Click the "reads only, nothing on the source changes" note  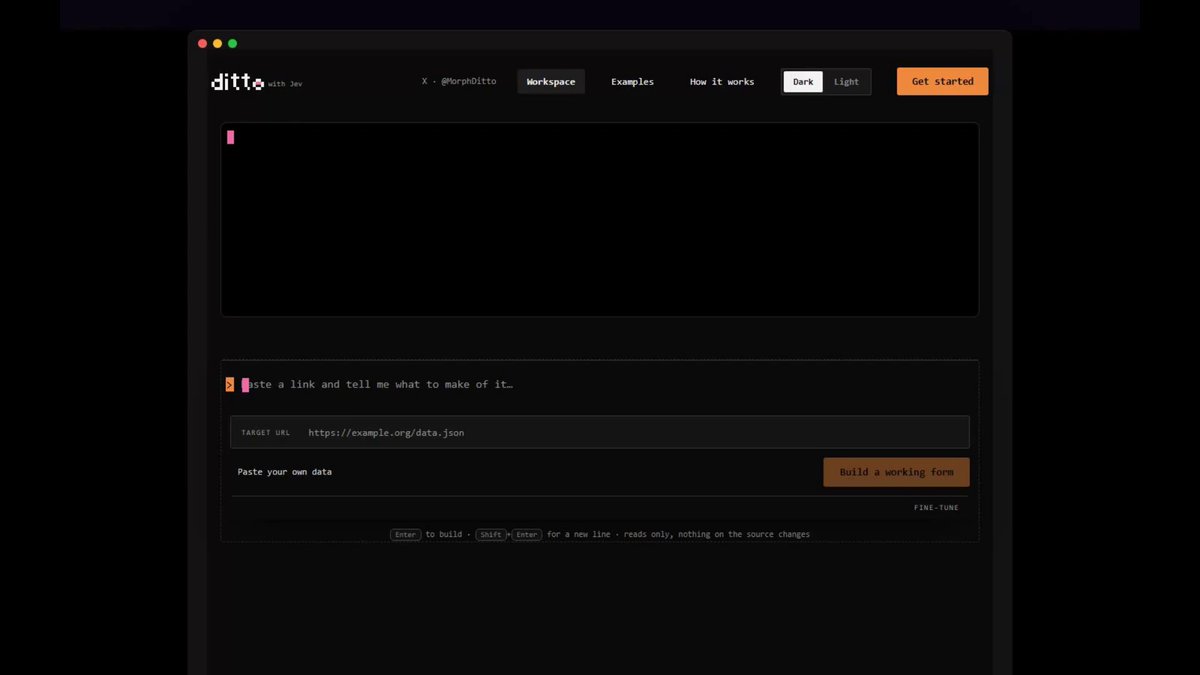pos(718,535)
